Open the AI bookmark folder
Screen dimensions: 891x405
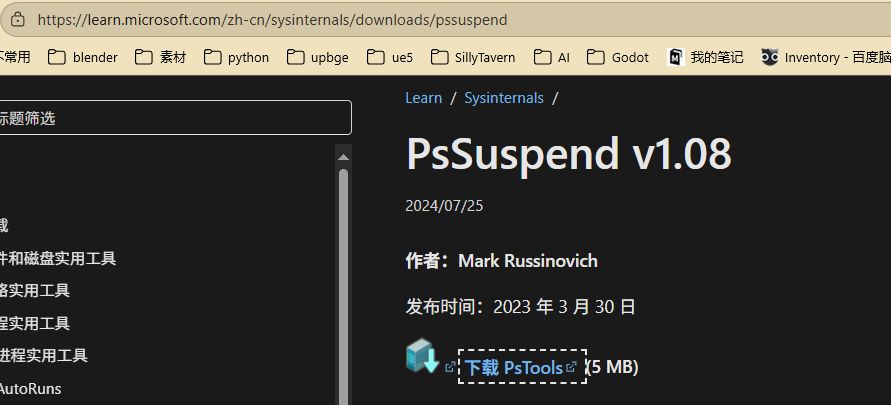pos(552,57)
